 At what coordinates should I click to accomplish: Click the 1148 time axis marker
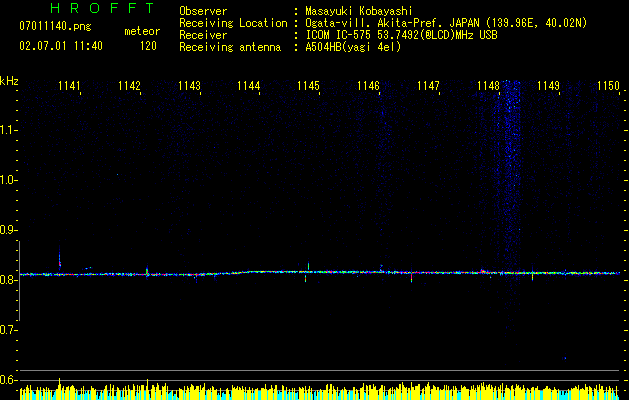tap(488, 85)
